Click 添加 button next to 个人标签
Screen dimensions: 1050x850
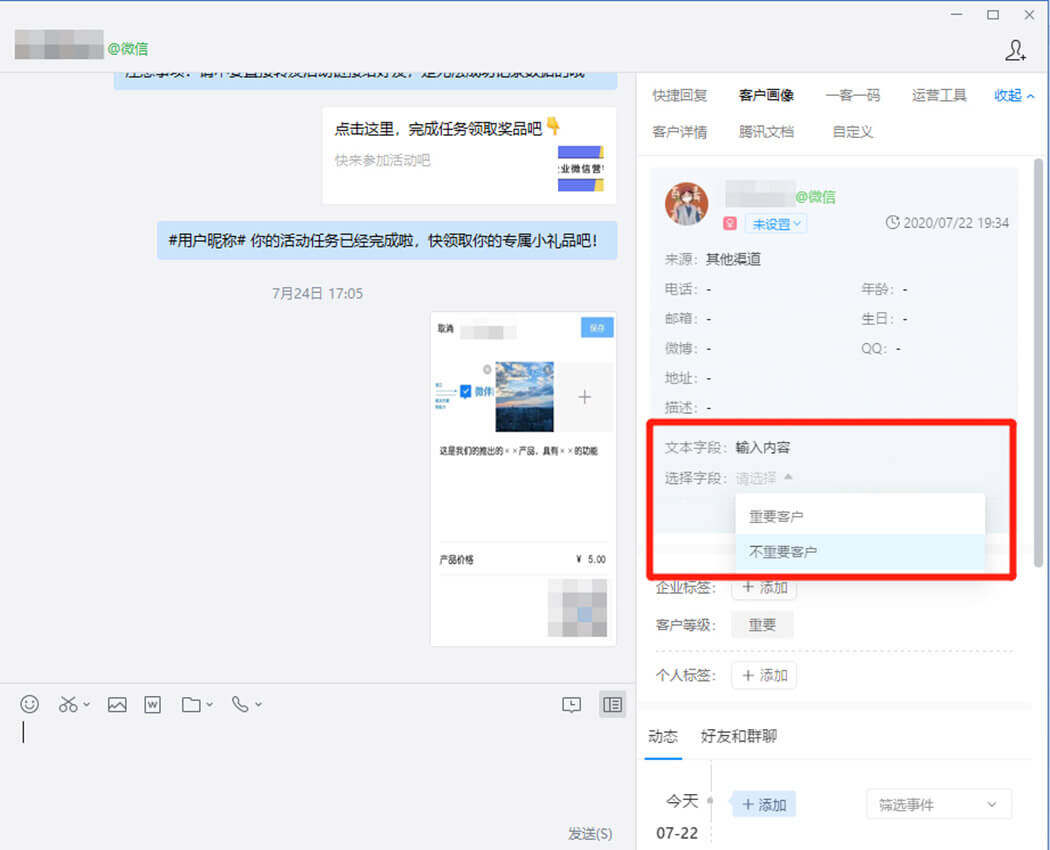click(764, 675)
